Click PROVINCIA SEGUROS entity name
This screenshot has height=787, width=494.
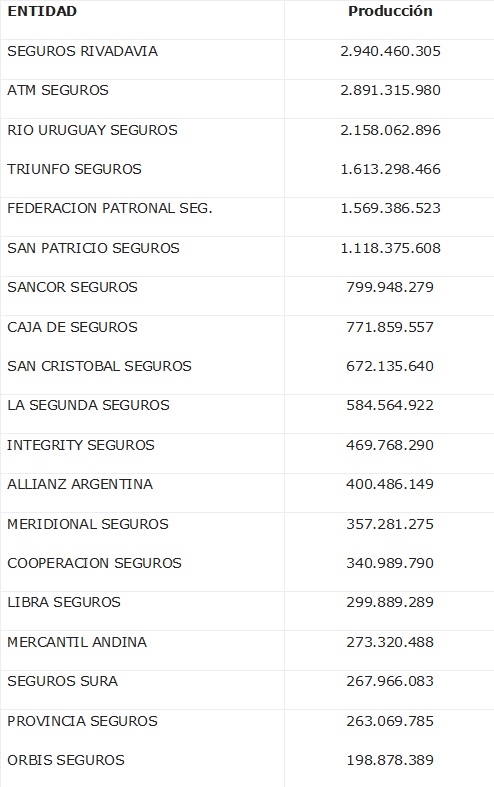(82, 721)
